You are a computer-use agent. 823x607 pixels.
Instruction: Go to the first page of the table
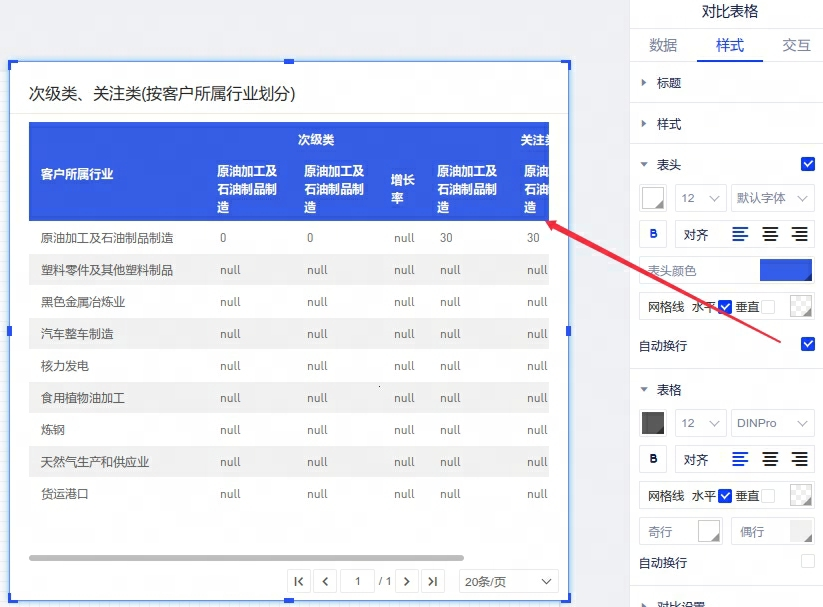[298, 581]
